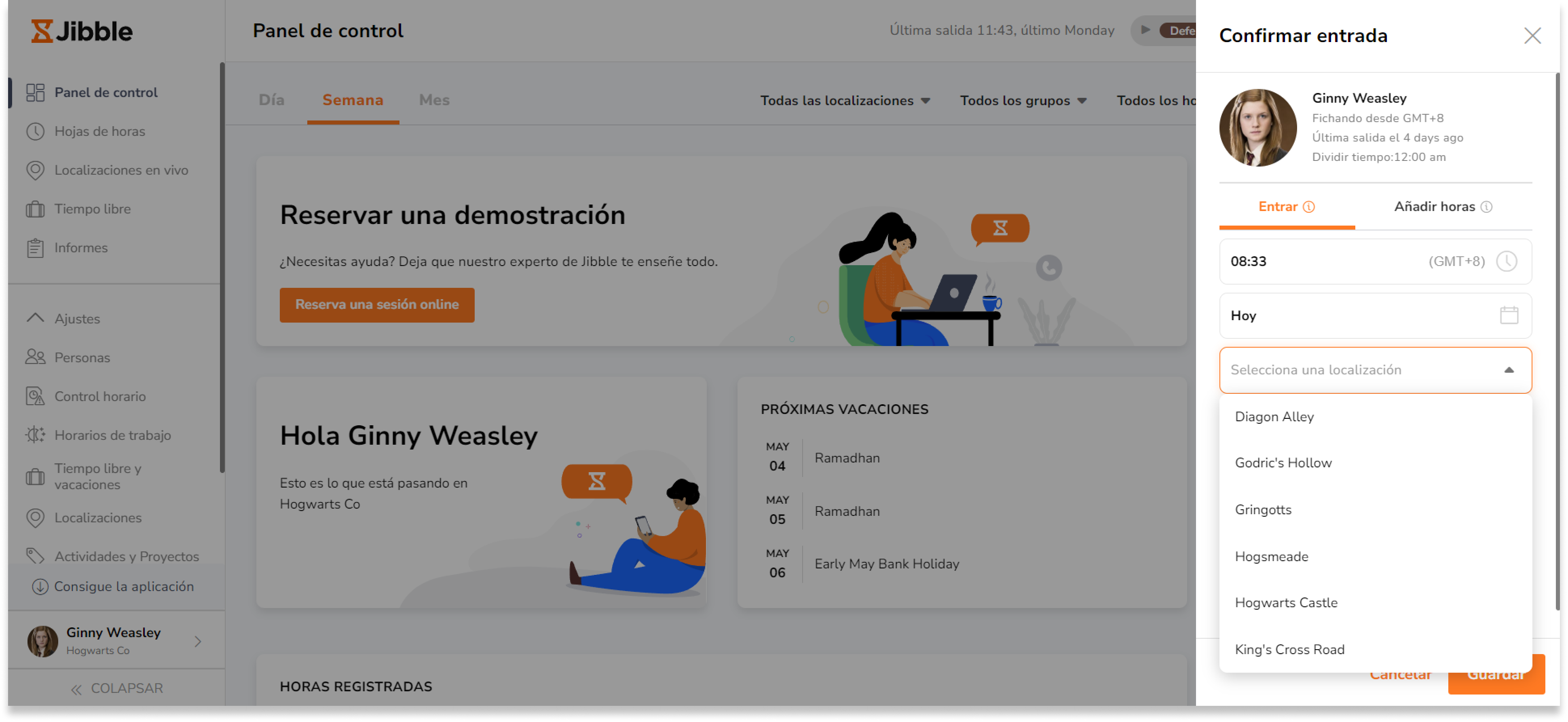Image resolution: width=1568 pixels, height=722 pixels.
Task: Click the Ramadhan MAY 04 entry
Action: click(847, 458)
